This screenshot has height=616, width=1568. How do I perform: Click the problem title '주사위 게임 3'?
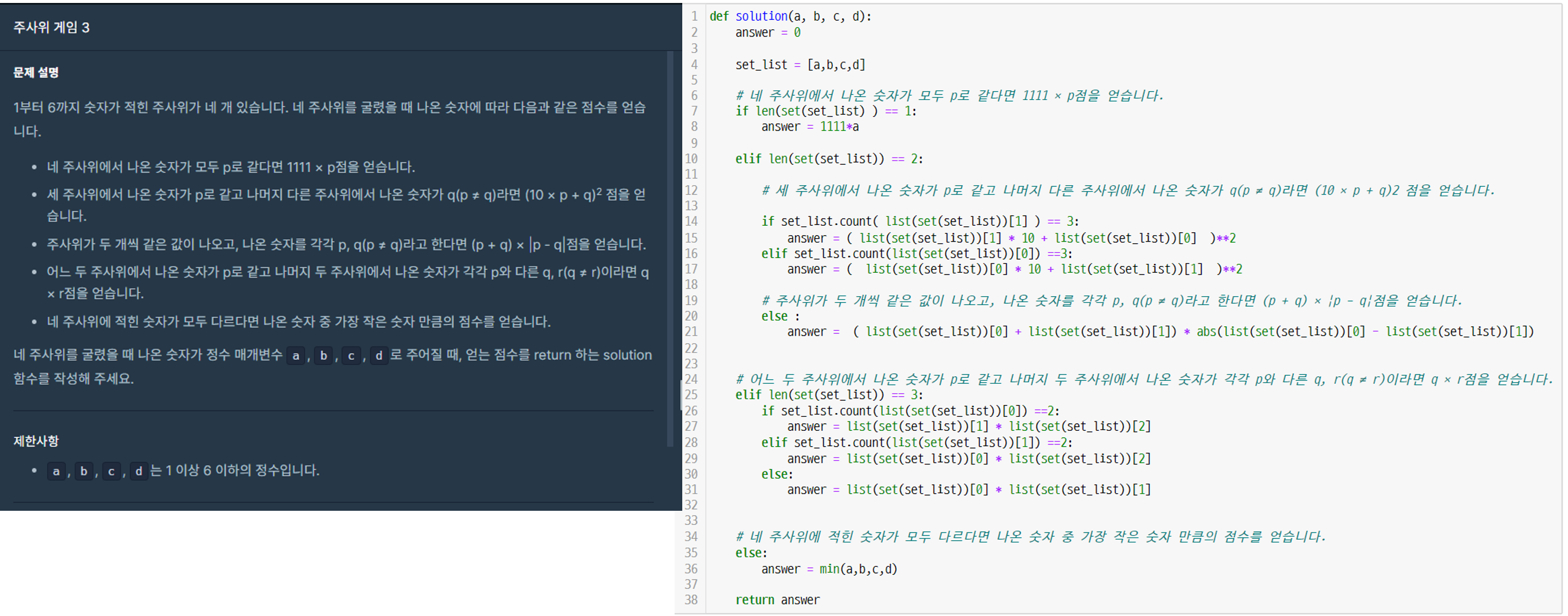pyautogui.click(x=52, y=28)
